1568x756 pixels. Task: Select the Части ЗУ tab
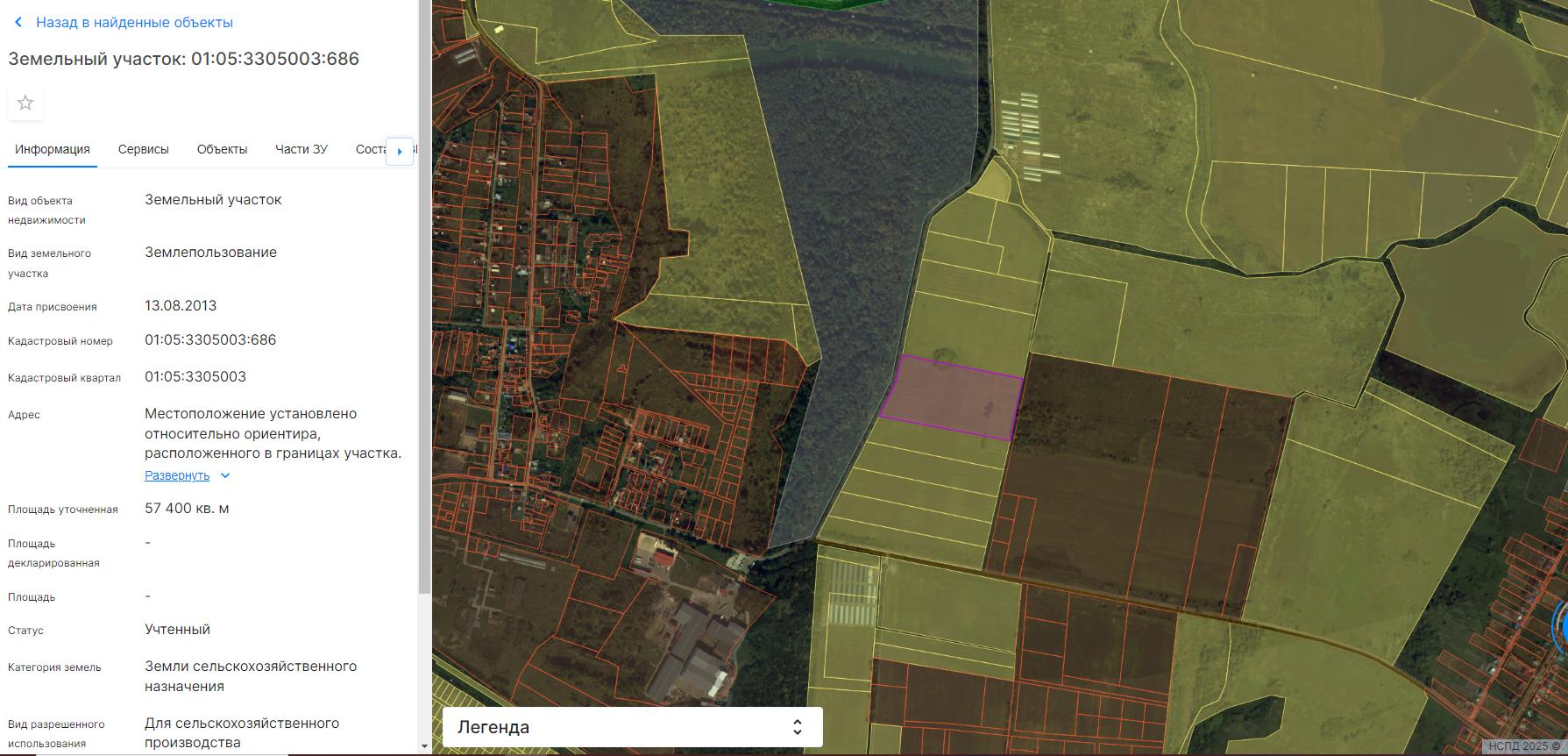pyautogui.click(x=302, y=149)
